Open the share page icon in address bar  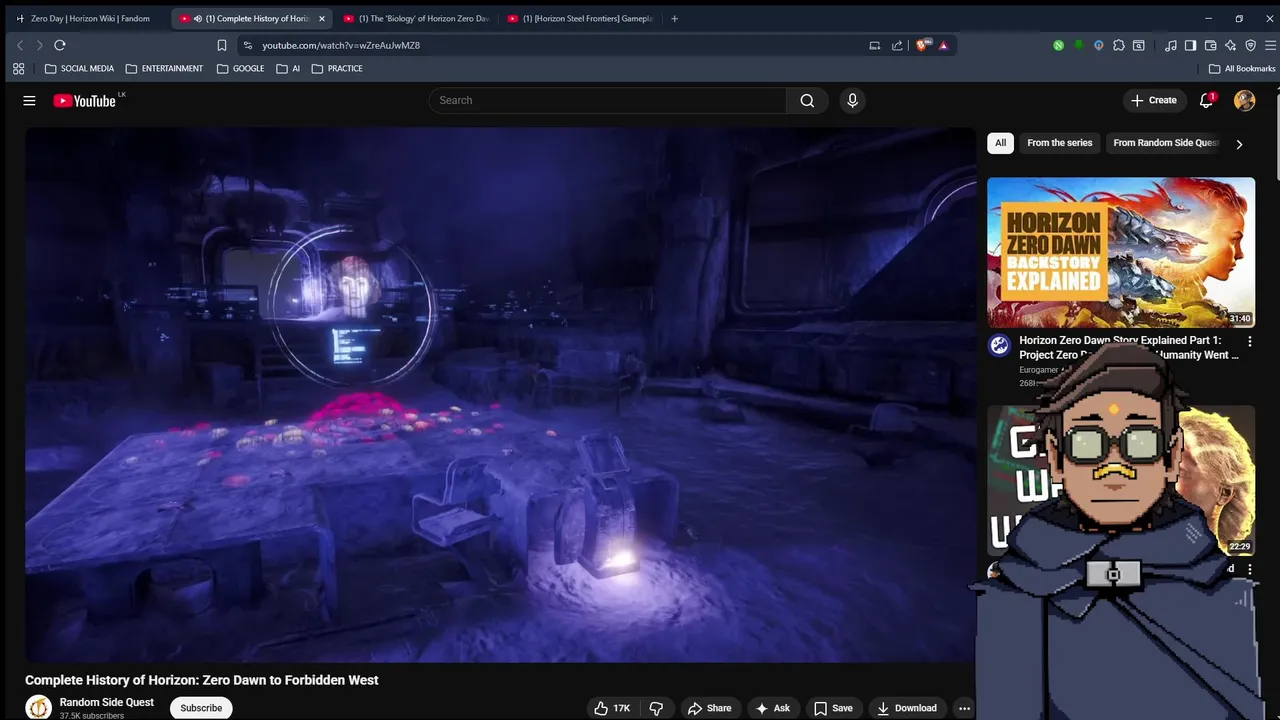tap(897, 45)
